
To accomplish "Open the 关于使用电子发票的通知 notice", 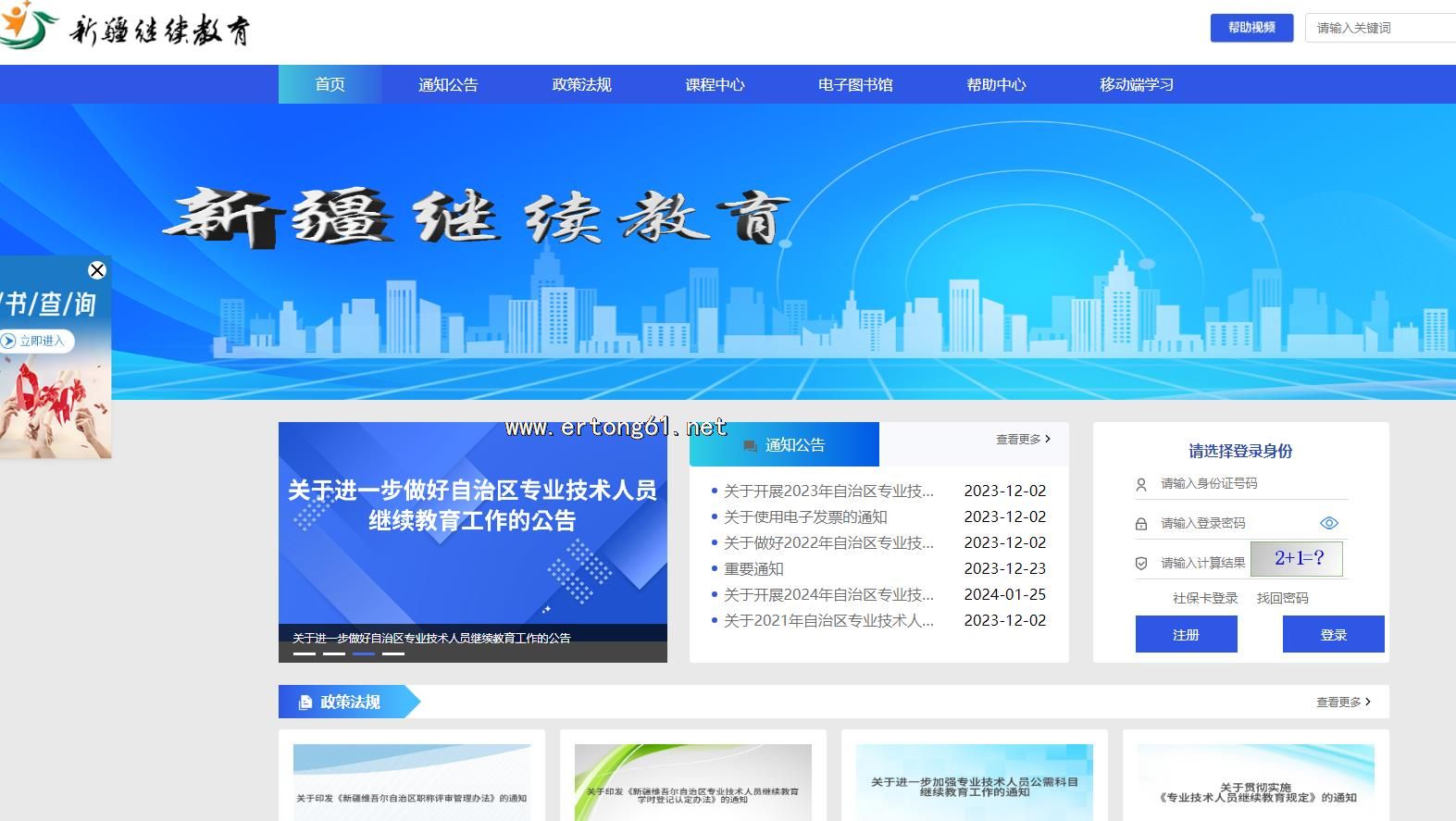I will tap(805, 517).
